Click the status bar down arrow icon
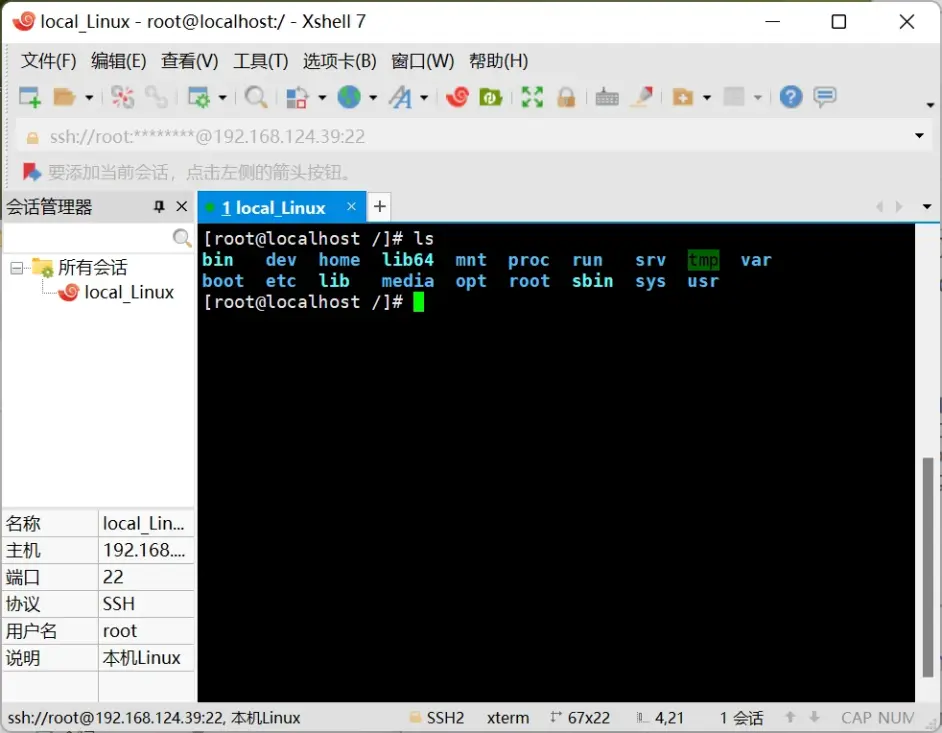Screen dimensions: 942x733 (x=814, y=717)
